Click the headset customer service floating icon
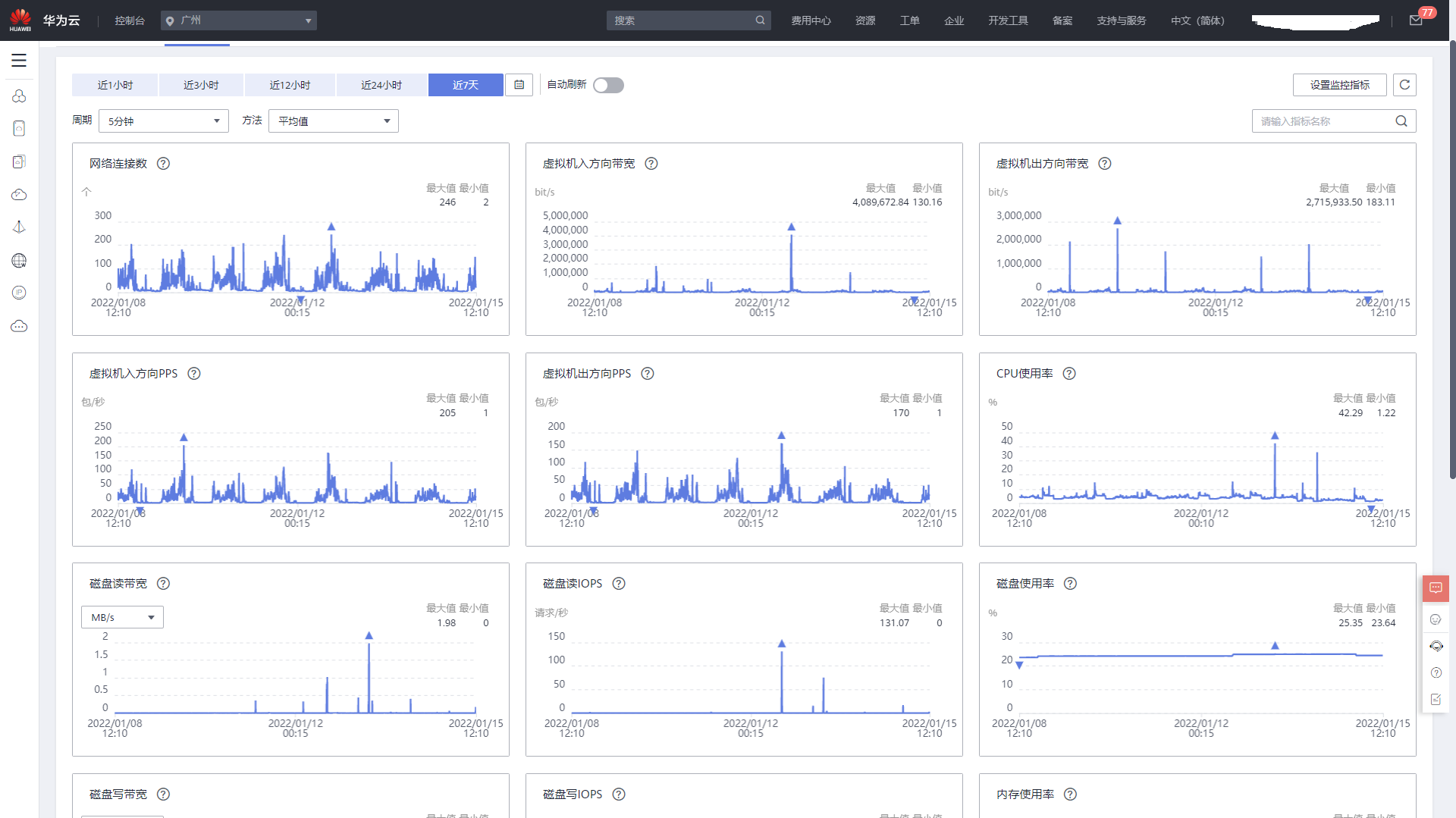 coord(1436,646)
